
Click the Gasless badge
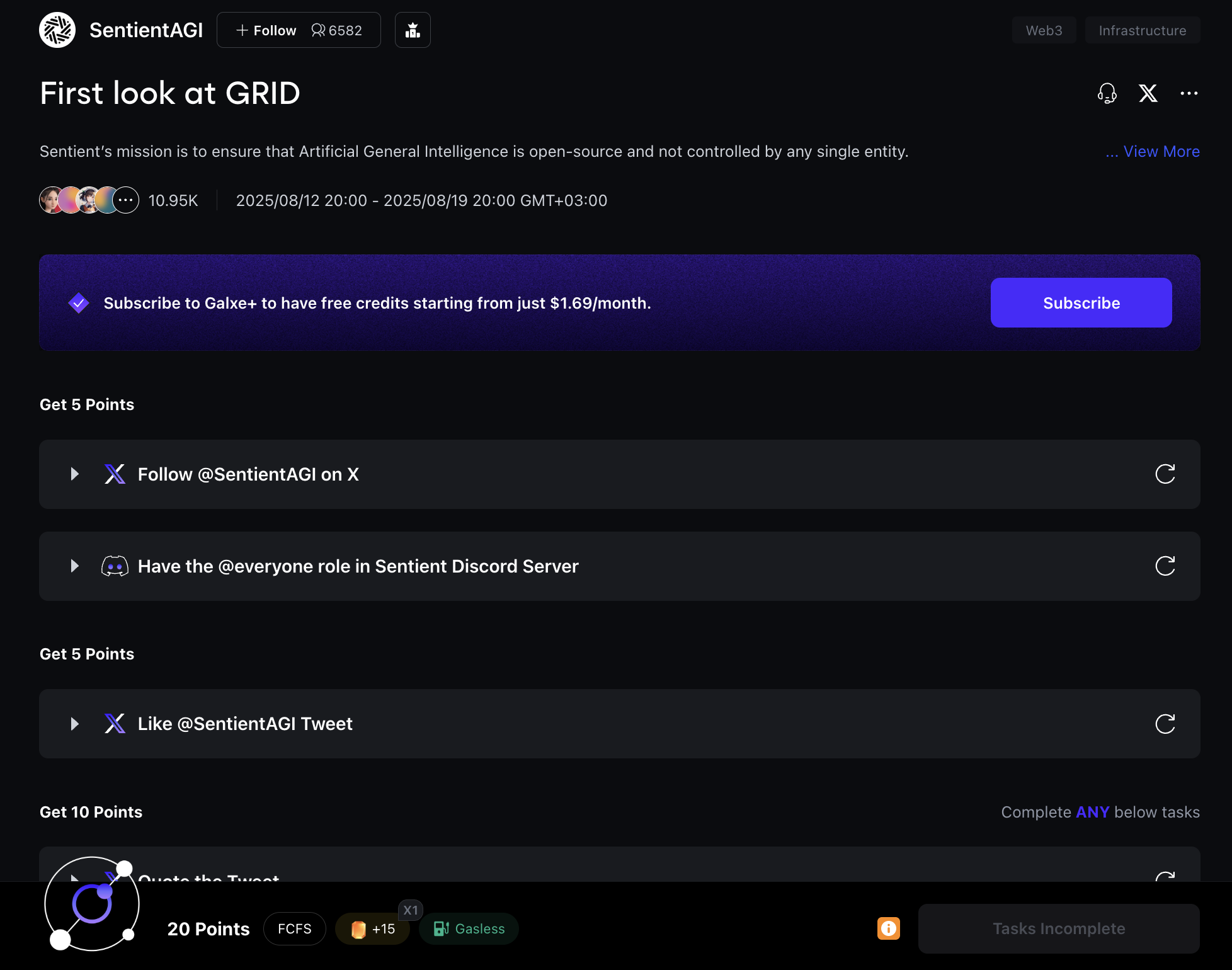pos(469,929)
